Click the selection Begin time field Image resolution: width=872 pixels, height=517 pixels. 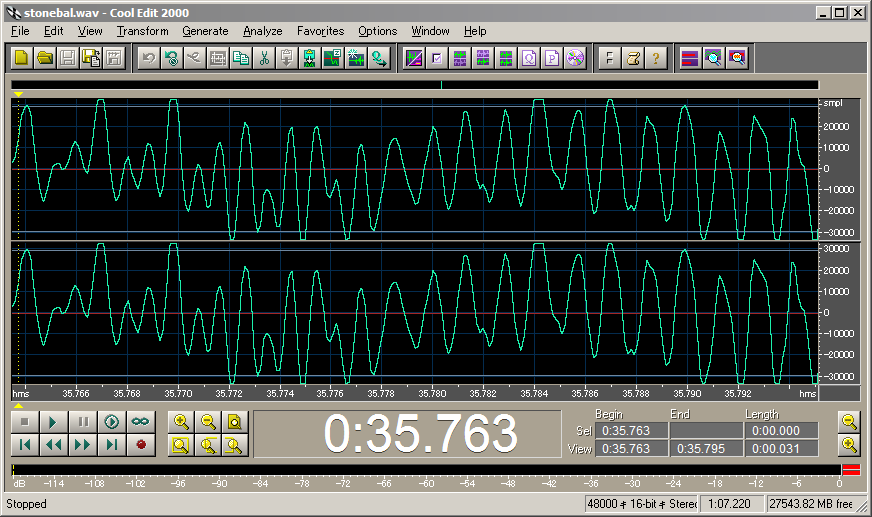pos(630,431)
